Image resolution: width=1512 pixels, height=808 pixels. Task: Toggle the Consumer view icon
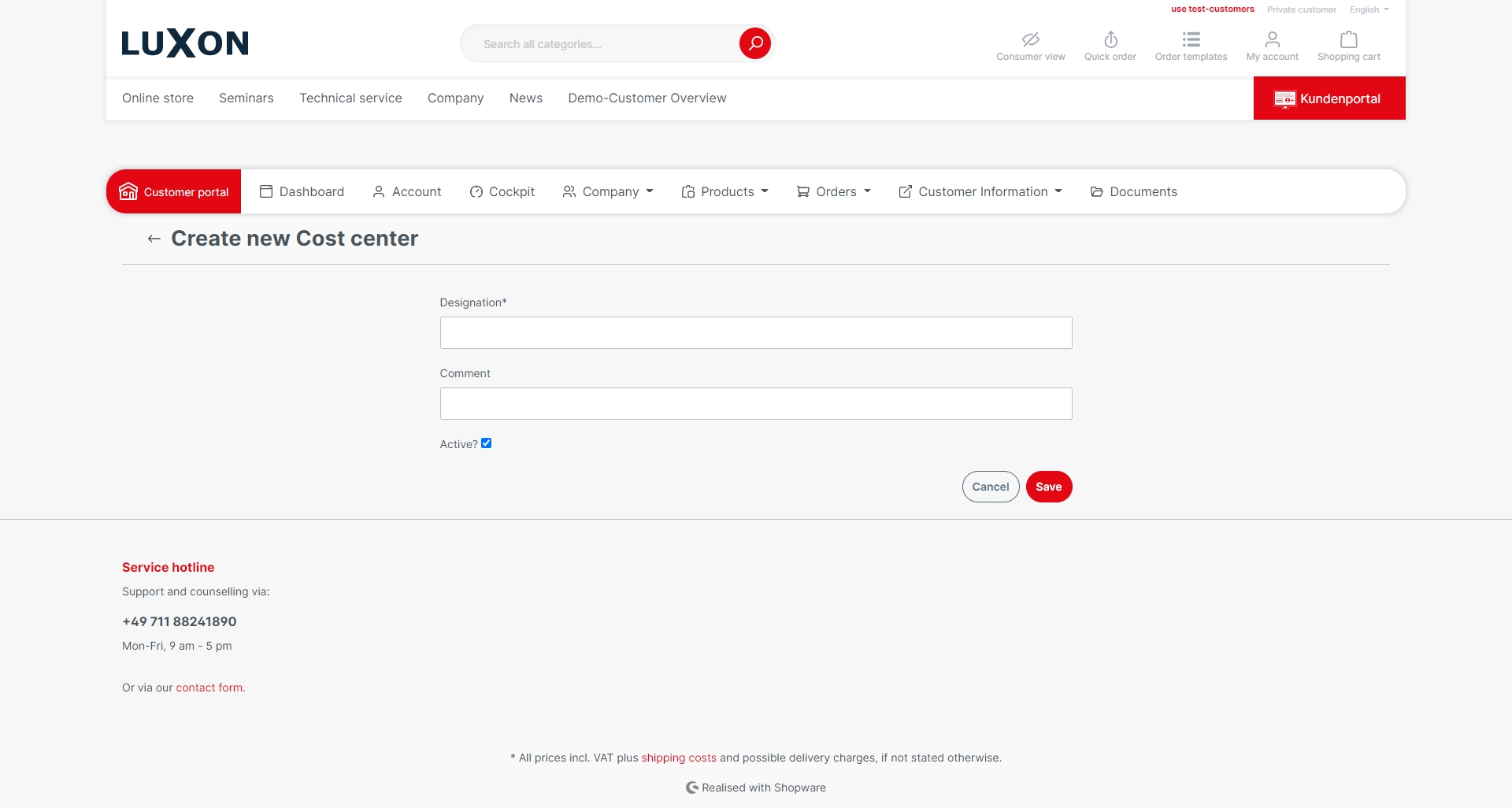click(x=1030, y=39)
